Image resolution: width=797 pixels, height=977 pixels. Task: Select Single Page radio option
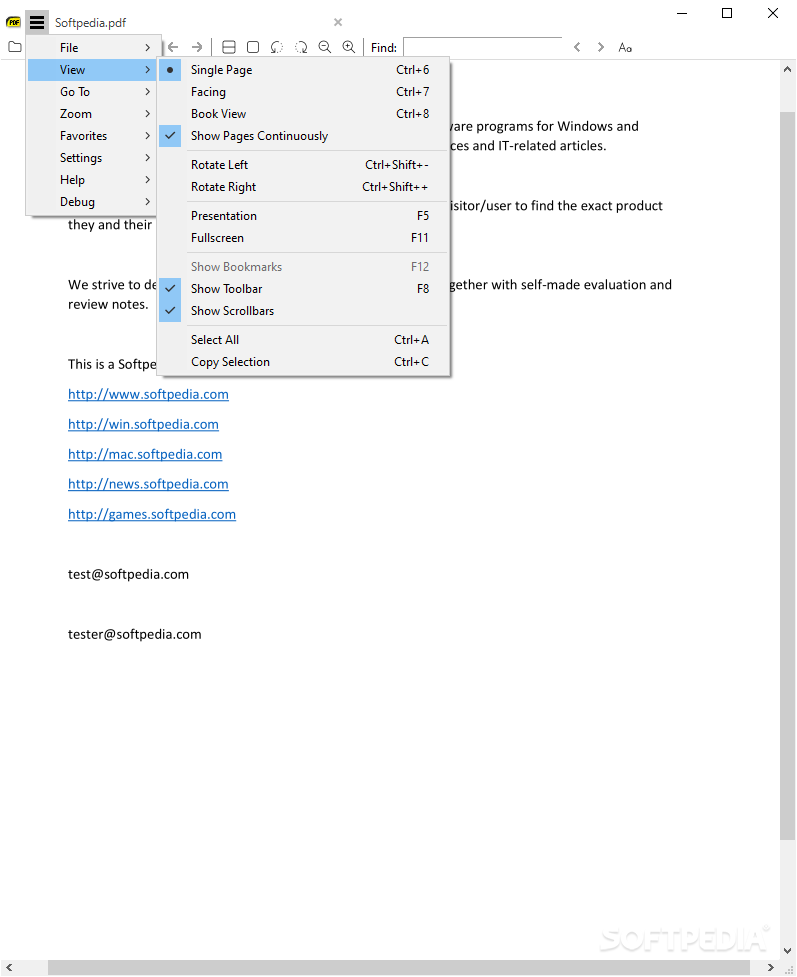pyautogui.click(x=303, y=70)
